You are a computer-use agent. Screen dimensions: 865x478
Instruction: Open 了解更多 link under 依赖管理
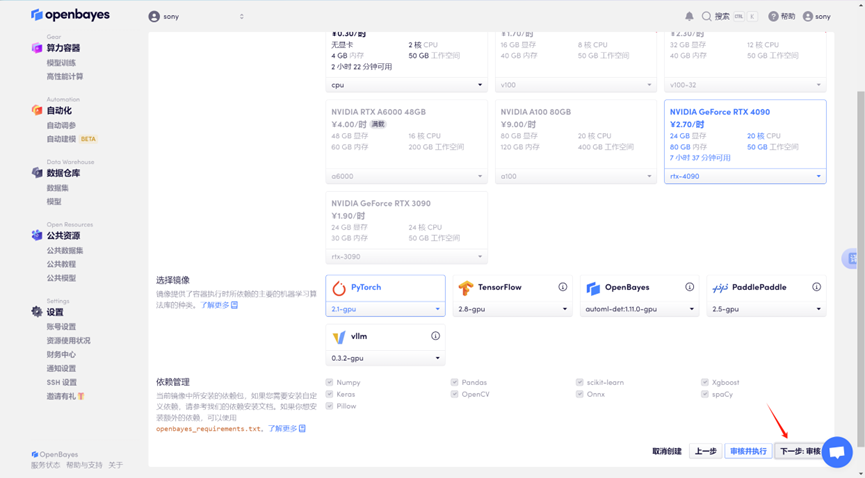pyautogui.click(x=287, y=429)
